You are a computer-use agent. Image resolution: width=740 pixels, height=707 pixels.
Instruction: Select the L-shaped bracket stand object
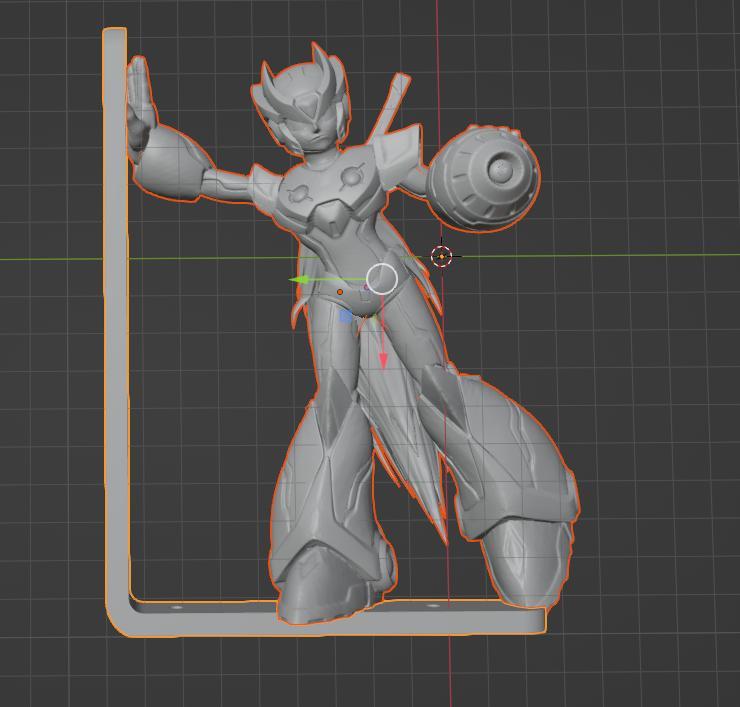click(x=116, y=330)
